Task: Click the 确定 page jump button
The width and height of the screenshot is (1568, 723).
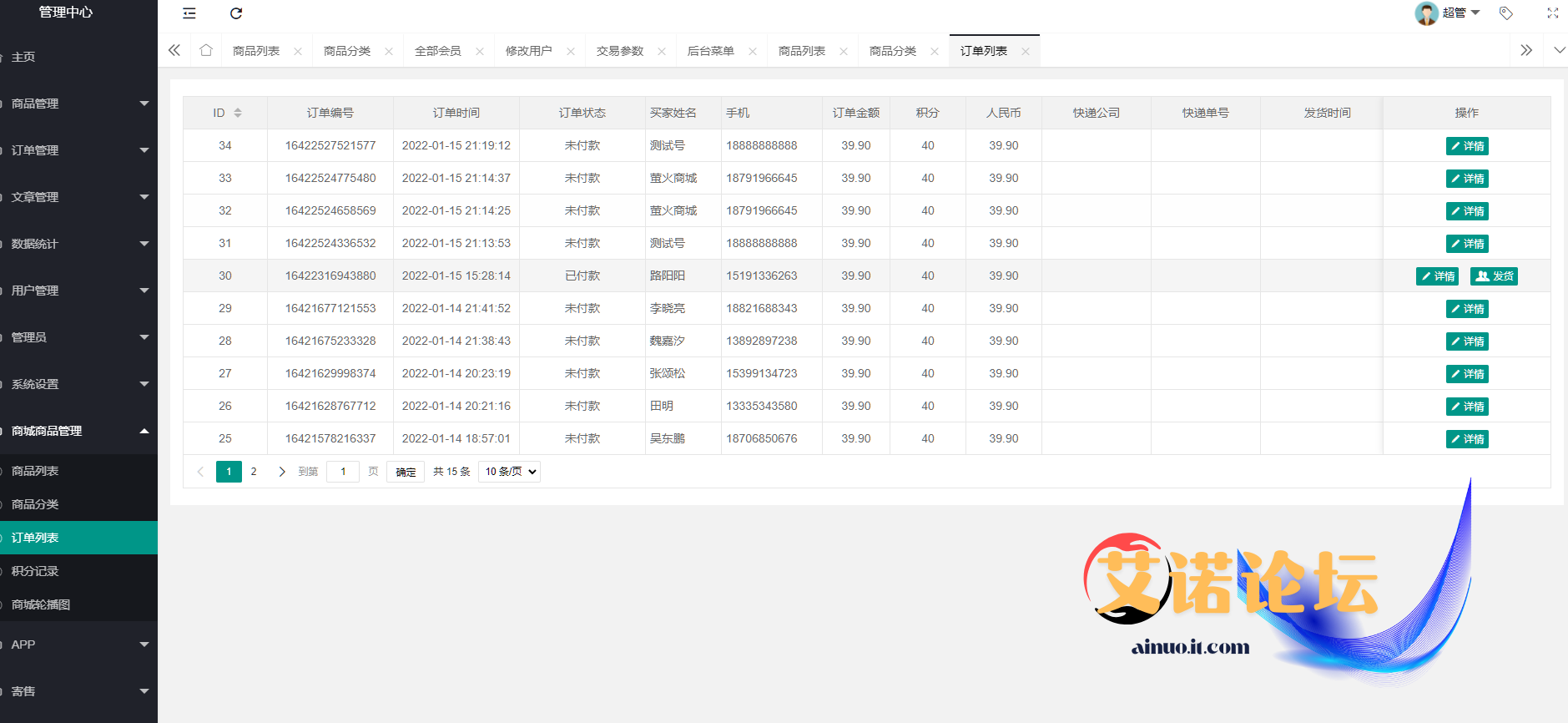Action: (x=406, y=472)
